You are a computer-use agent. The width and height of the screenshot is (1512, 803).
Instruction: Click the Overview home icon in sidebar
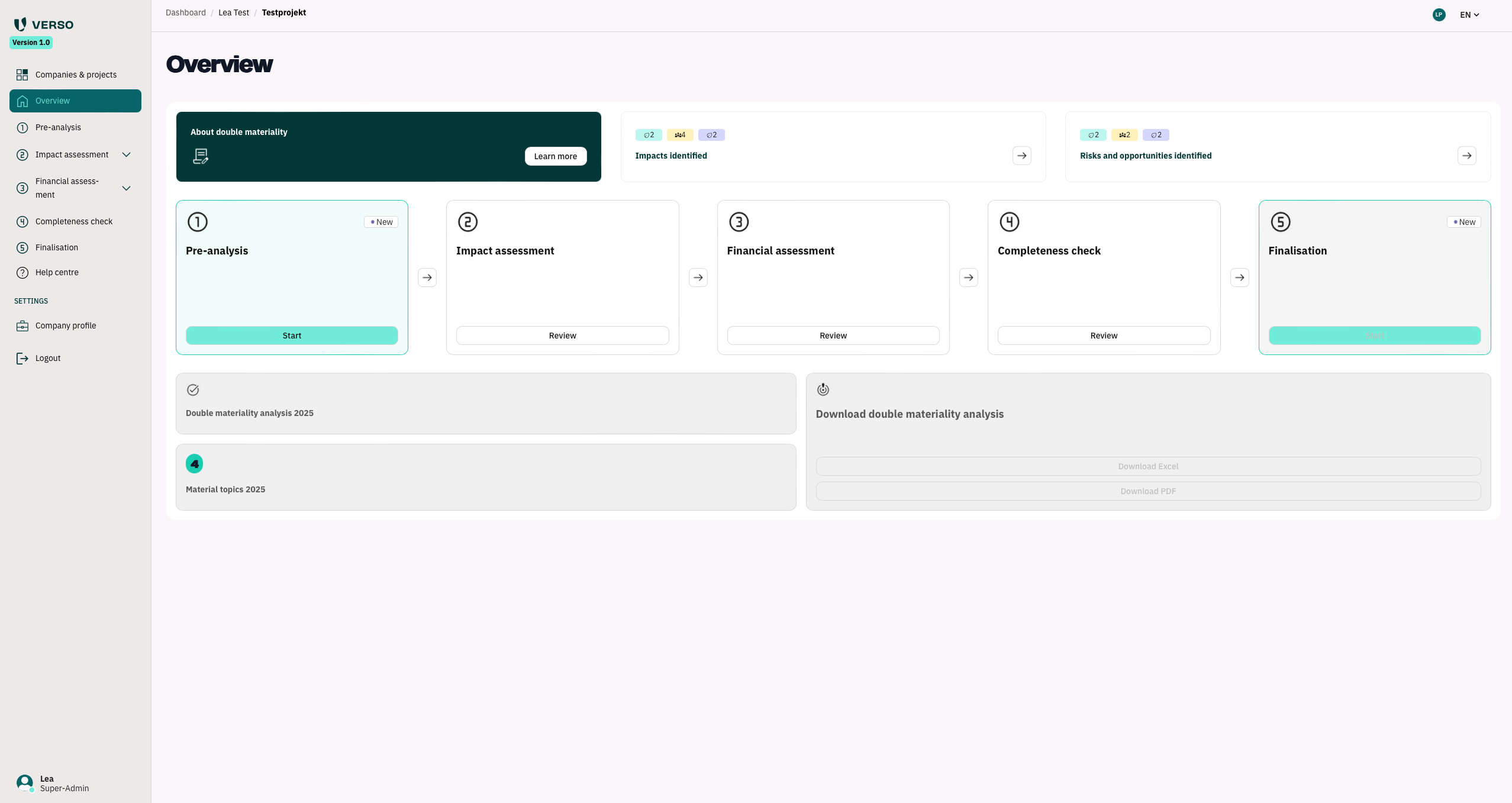coord(22,101)
